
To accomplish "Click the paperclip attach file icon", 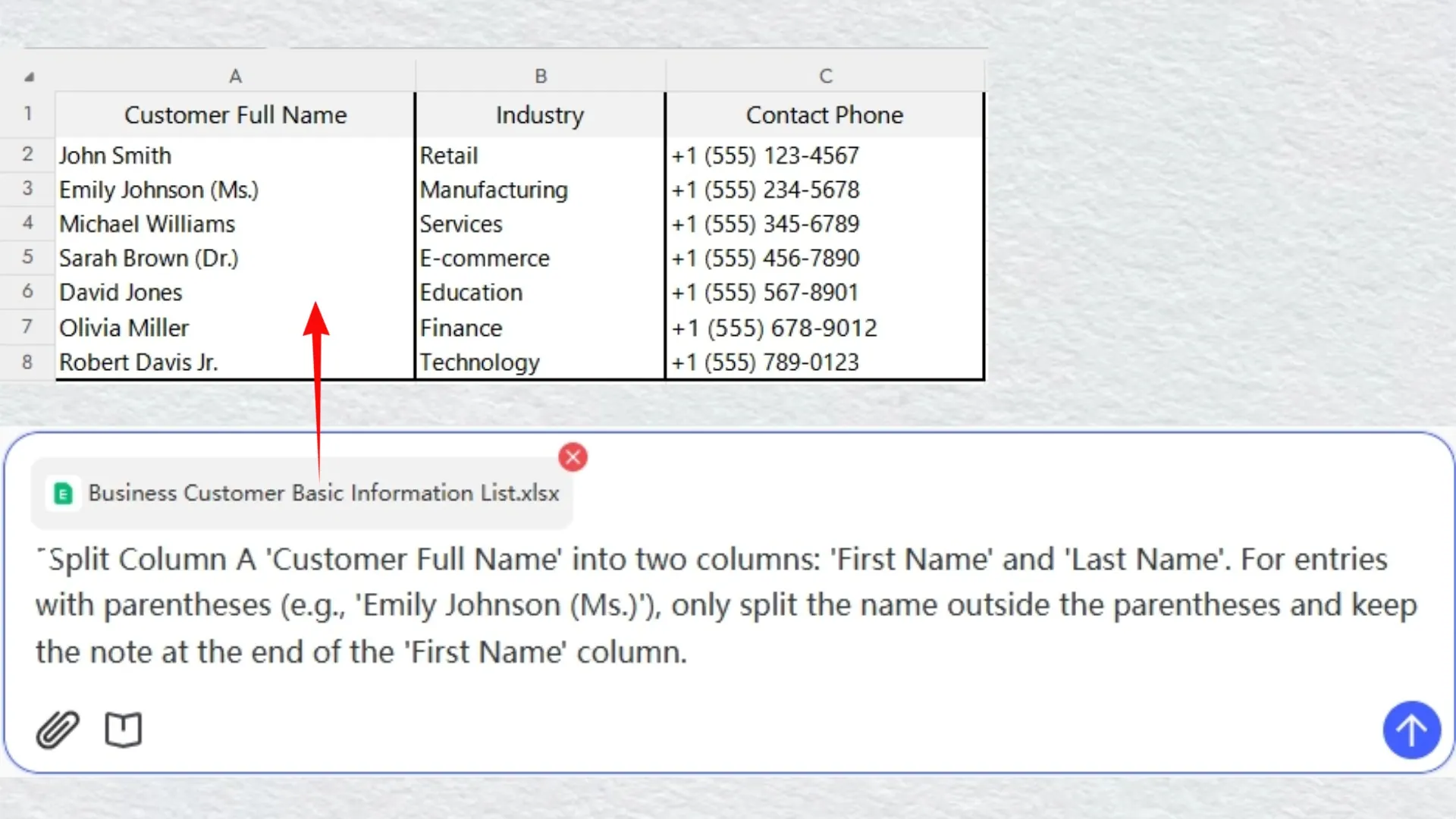I will pos(58,730).
